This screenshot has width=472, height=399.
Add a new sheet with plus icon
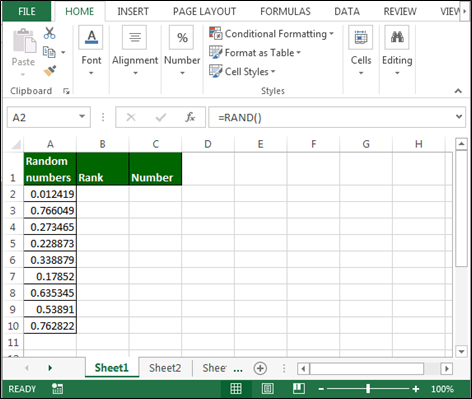pos(260,368)
